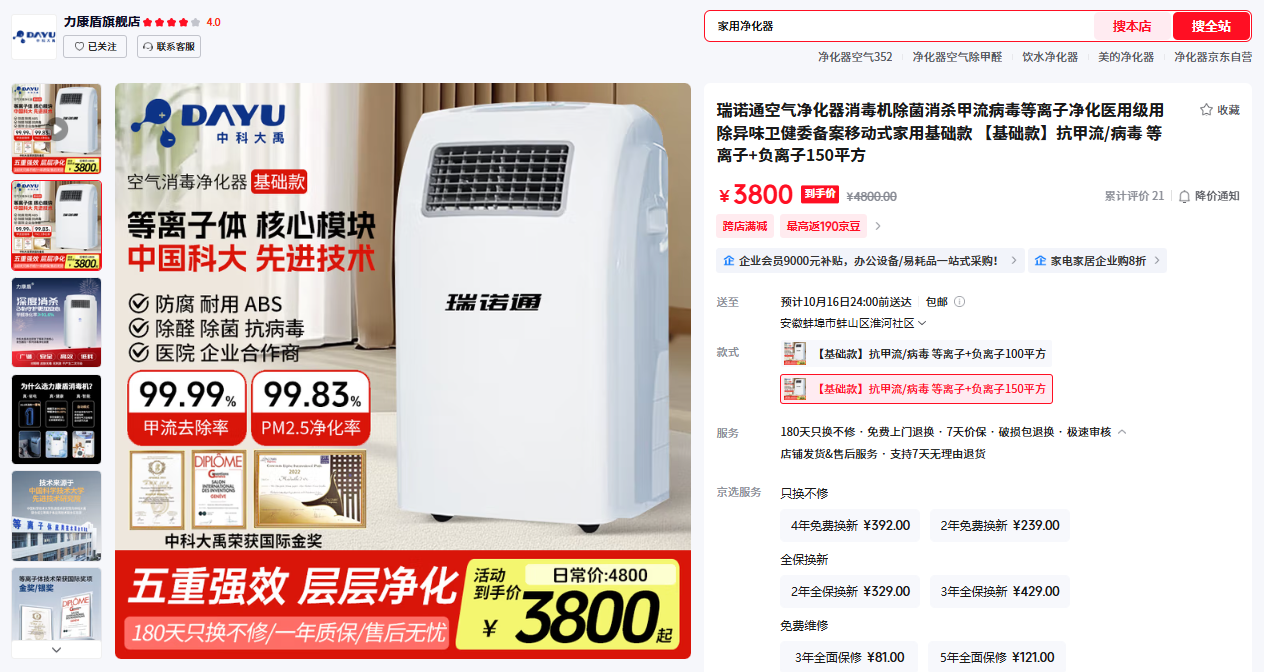Toggle the 已关注 follow heart button
1264x672 pixels.
95,47
